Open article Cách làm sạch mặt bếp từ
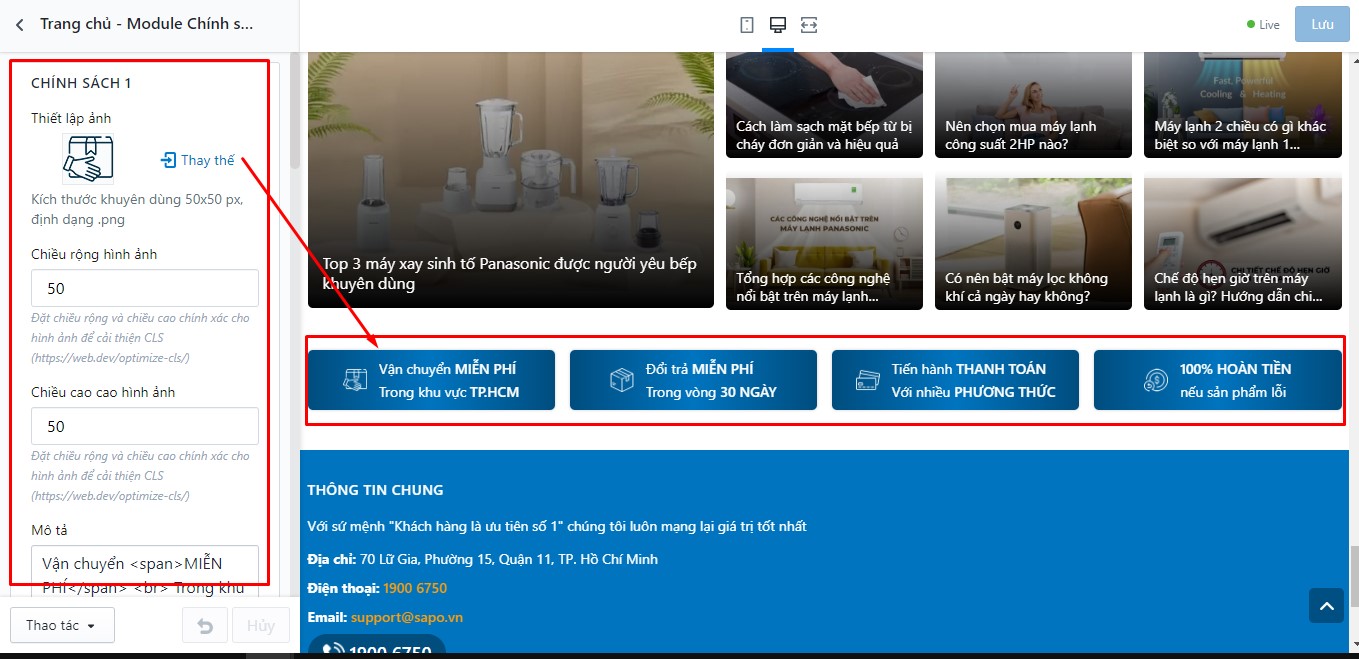This screenshot has width=1359, height=659. [x=824, y=105]
